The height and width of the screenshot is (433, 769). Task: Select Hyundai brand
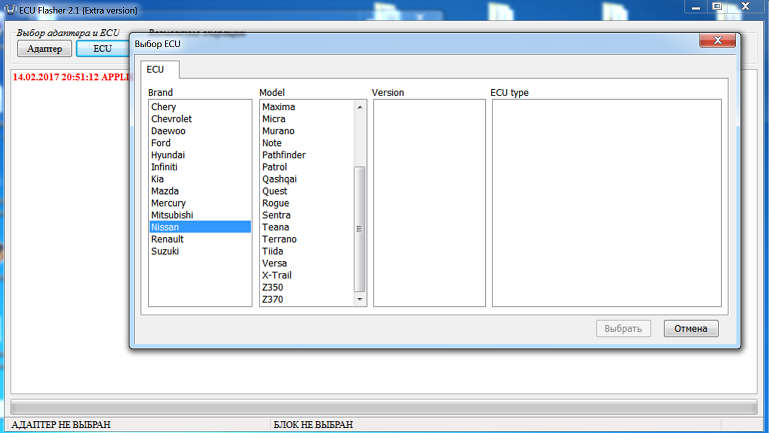point(200,155)
